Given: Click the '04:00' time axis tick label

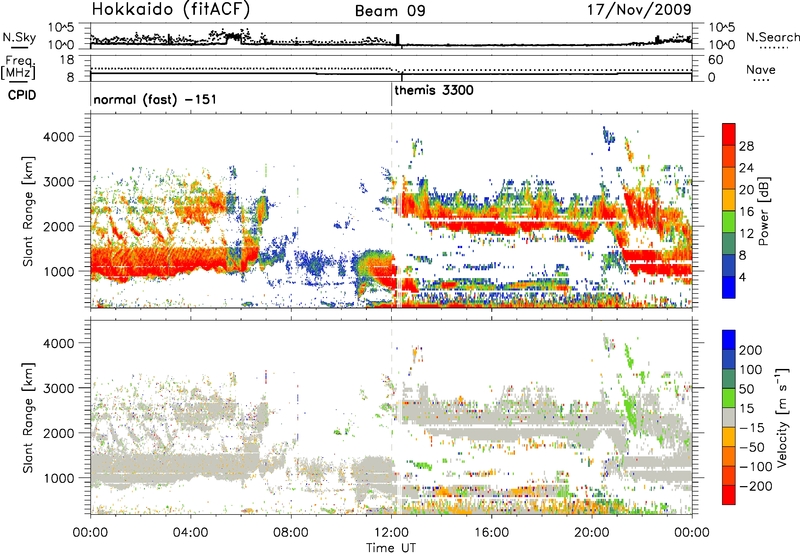Looking at the screenshot, I should tap(190, 533).
